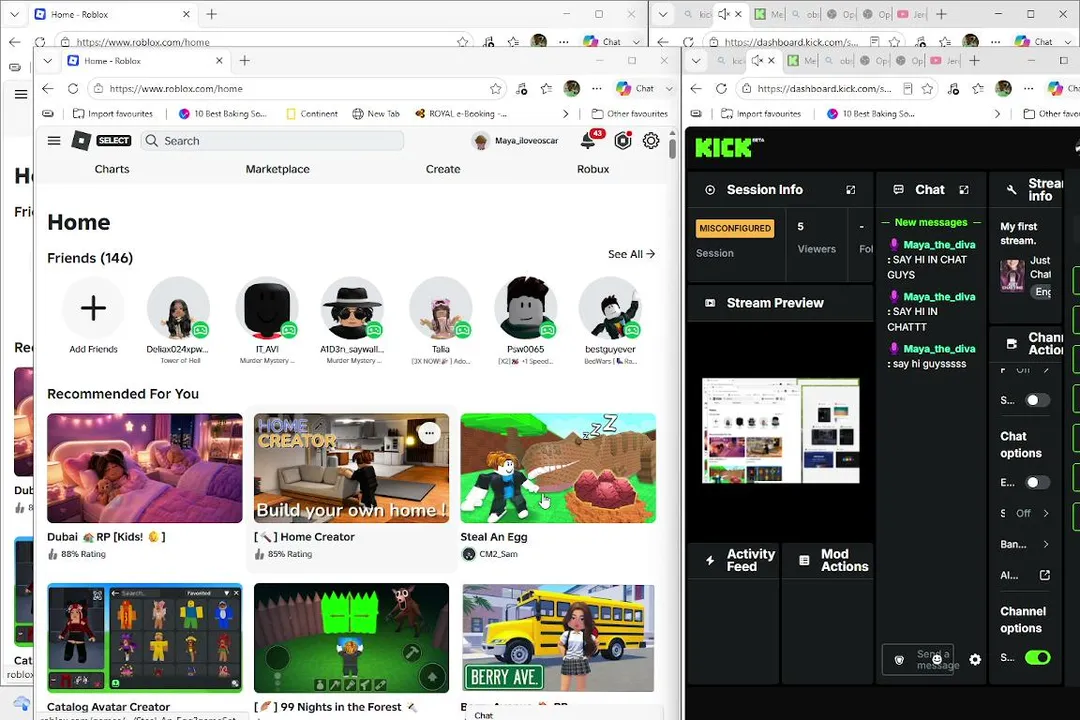Image resolution: width=1080 pixels, height=720 pixels.
Task: Open browser profile avatar in front Roblox window
Action: pyautogui.click(x=572, y=88)
